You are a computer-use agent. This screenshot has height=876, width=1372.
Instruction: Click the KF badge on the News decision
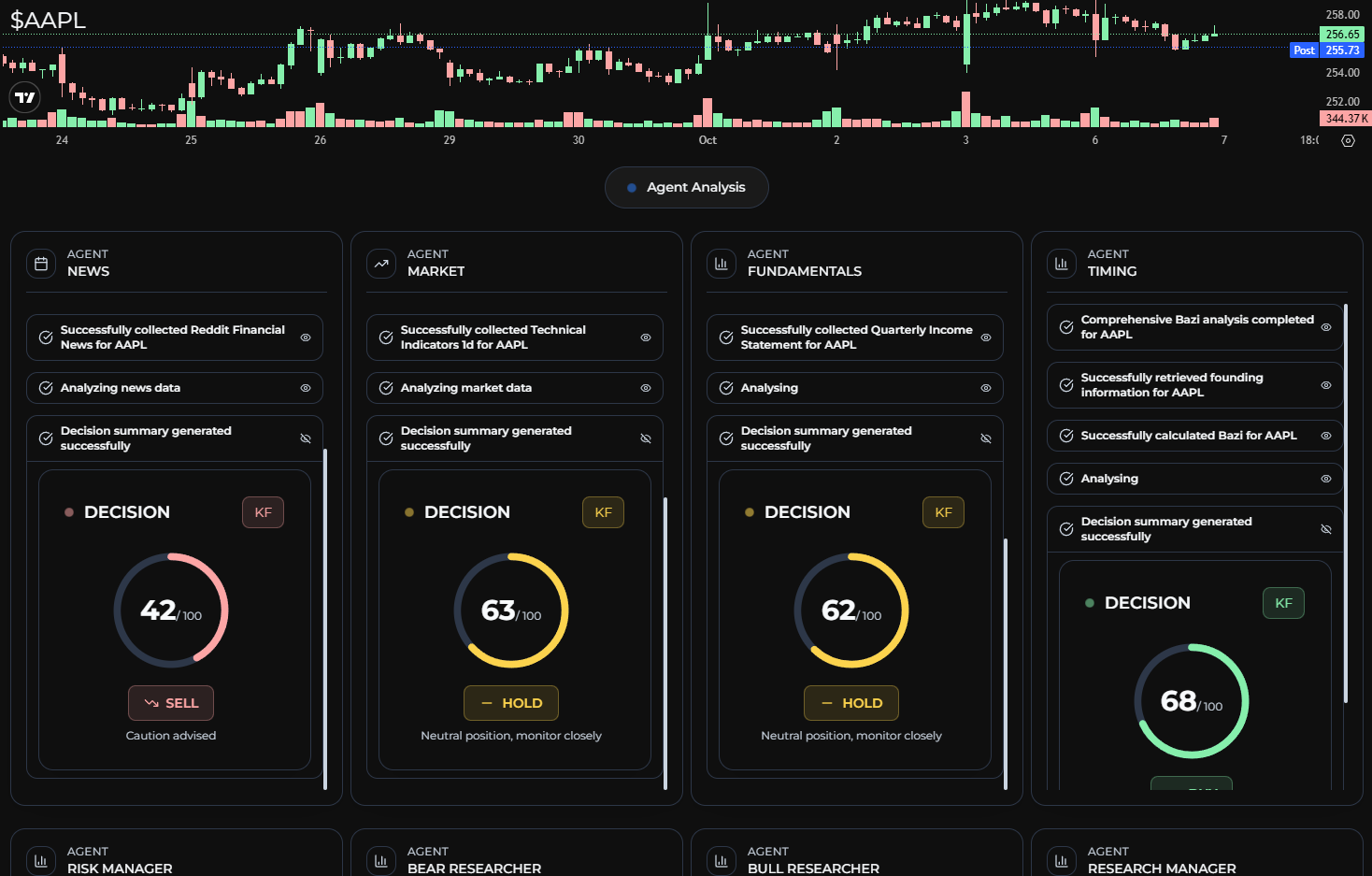pos(263,511)
